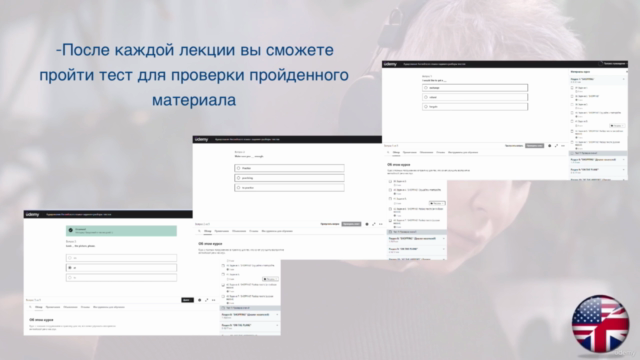Click skip question link in middle screenshot
This screenshot has width=640, height=360.
[330, 224]
